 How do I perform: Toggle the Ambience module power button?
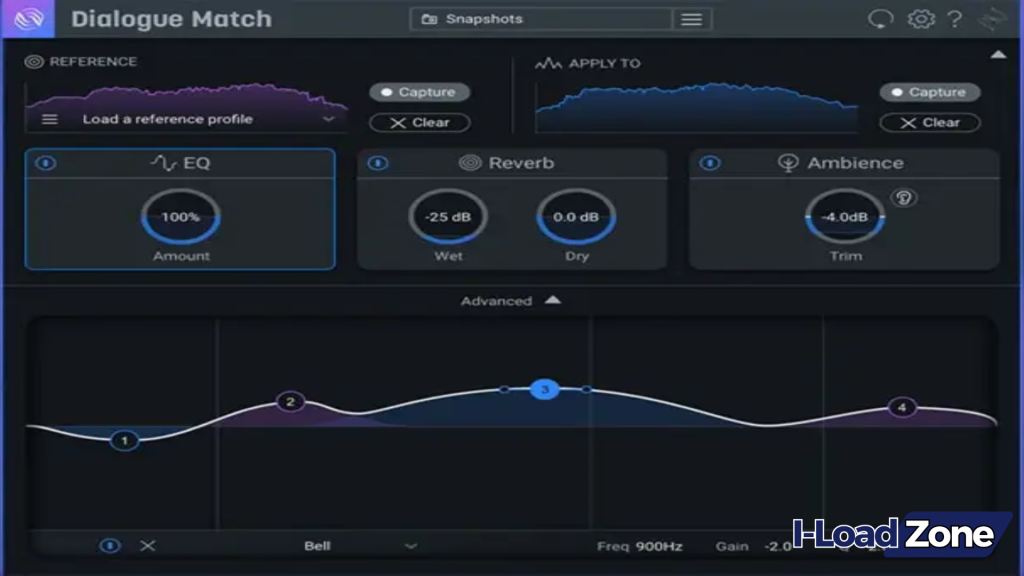coord(712,162)
